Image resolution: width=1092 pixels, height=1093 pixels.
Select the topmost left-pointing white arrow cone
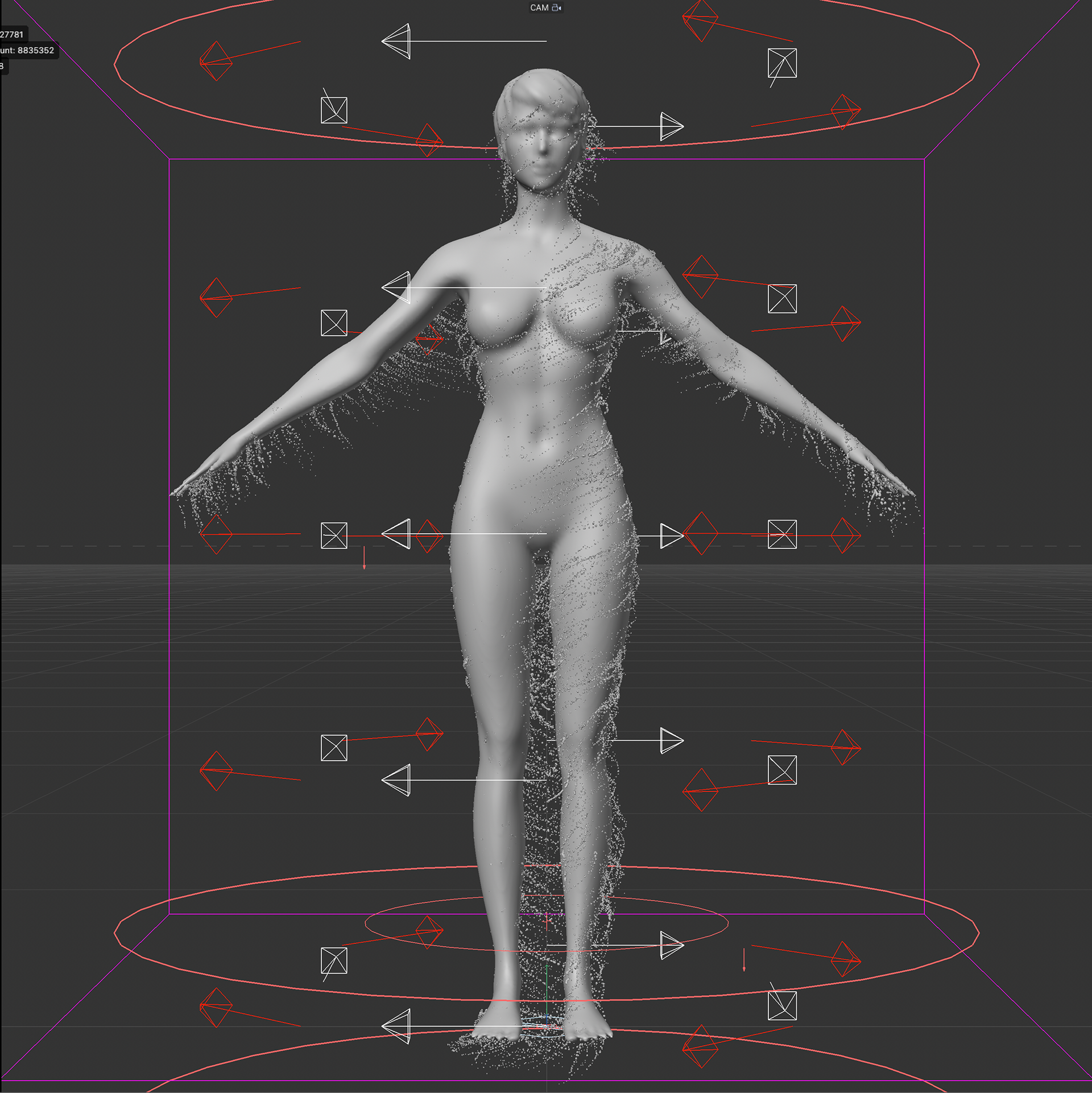397,41
